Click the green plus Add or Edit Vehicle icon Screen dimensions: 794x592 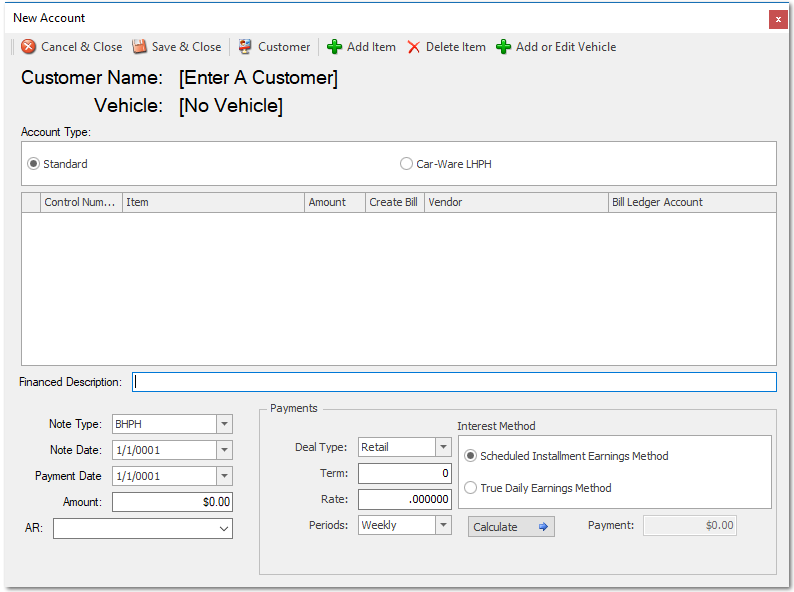[503, 47]
